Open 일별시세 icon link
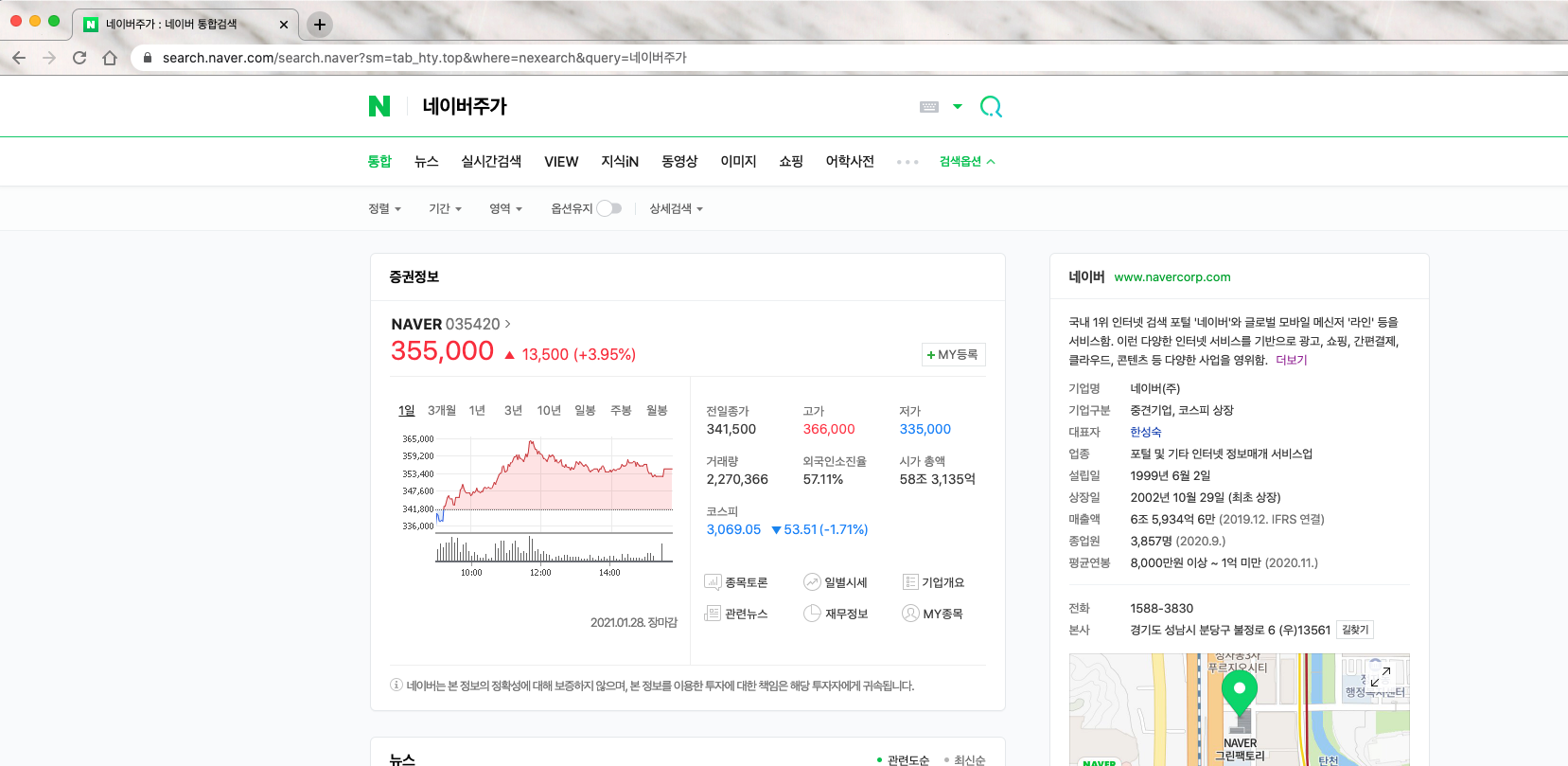The image size is (1568, 766). click(x=835, y=582)
